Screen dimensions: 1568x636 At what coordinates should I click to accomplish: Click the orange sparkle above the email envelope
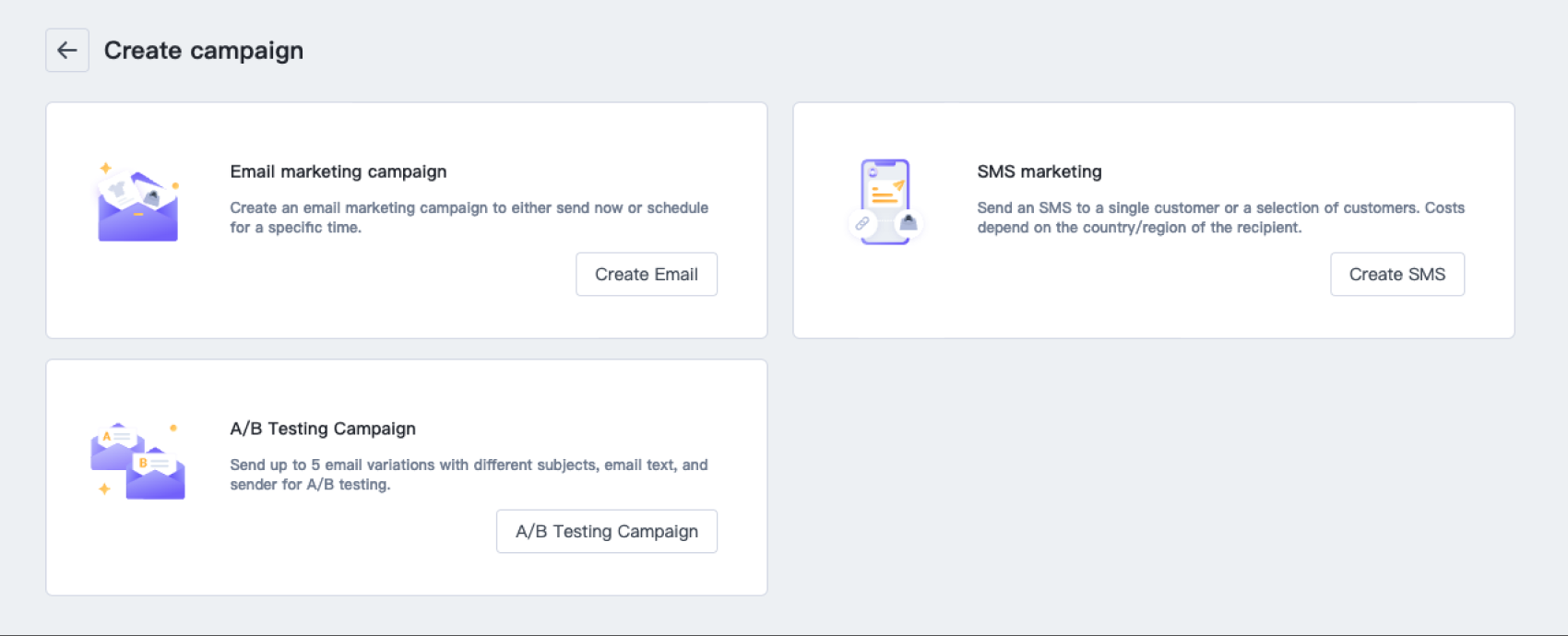point(106,168)
